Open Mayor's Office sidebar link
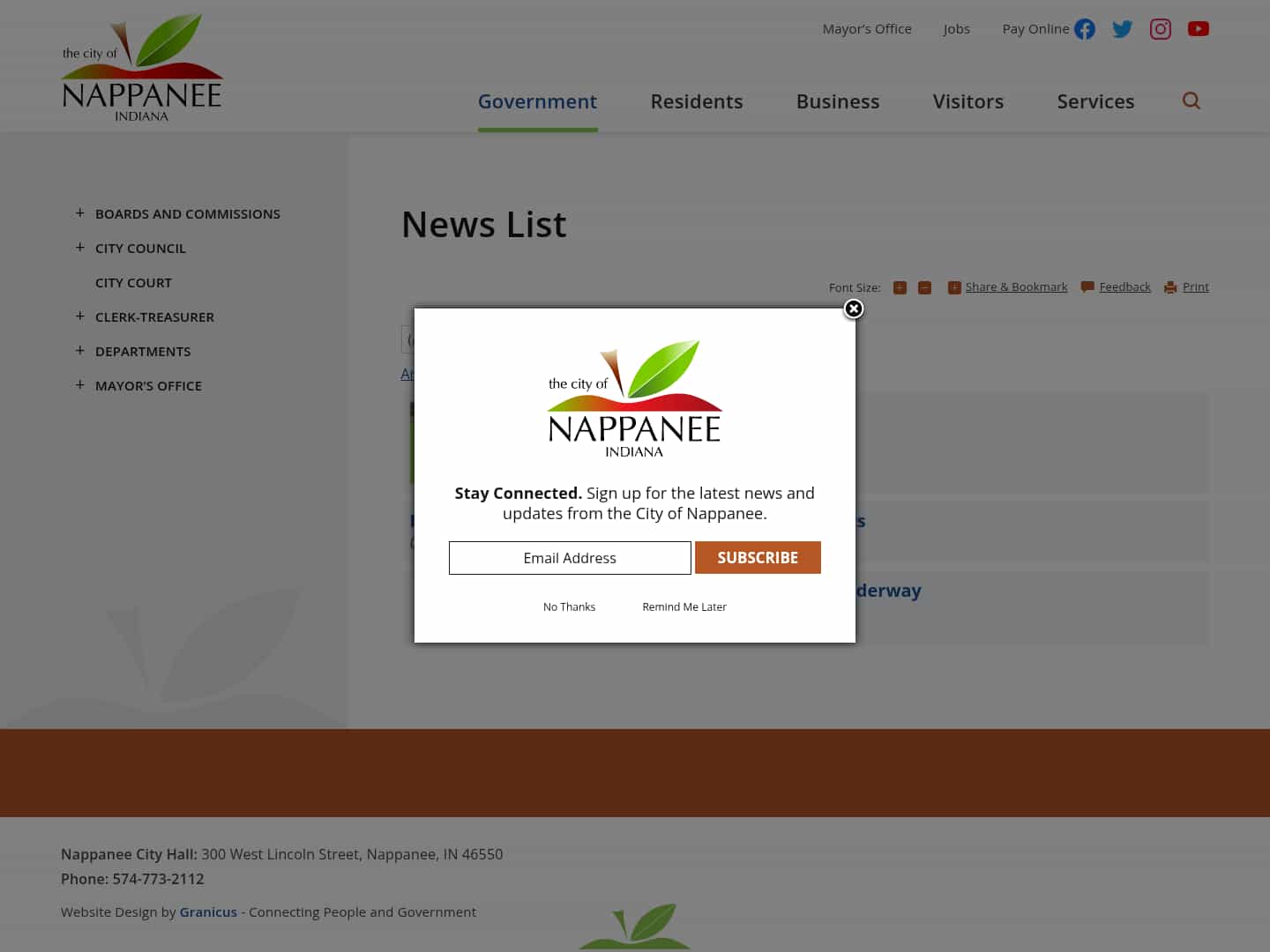The height and width of the screenshot is (952, 1270). click(148, 386)
